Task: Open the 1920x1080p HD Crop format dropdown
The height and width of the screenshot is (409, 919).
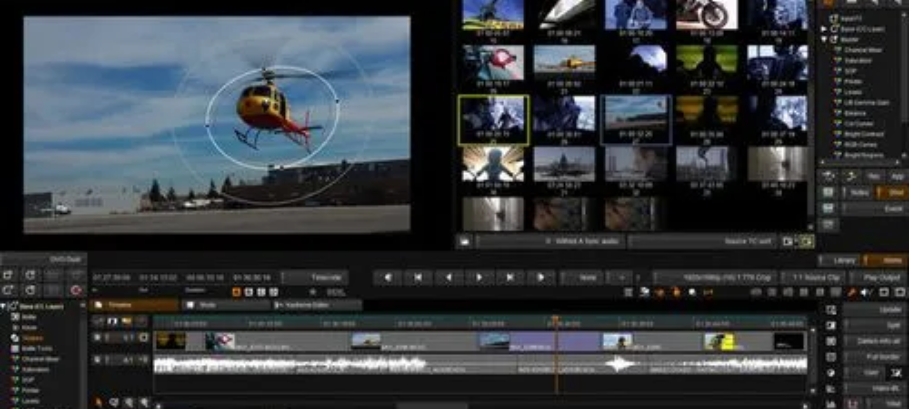Action: 715,277
